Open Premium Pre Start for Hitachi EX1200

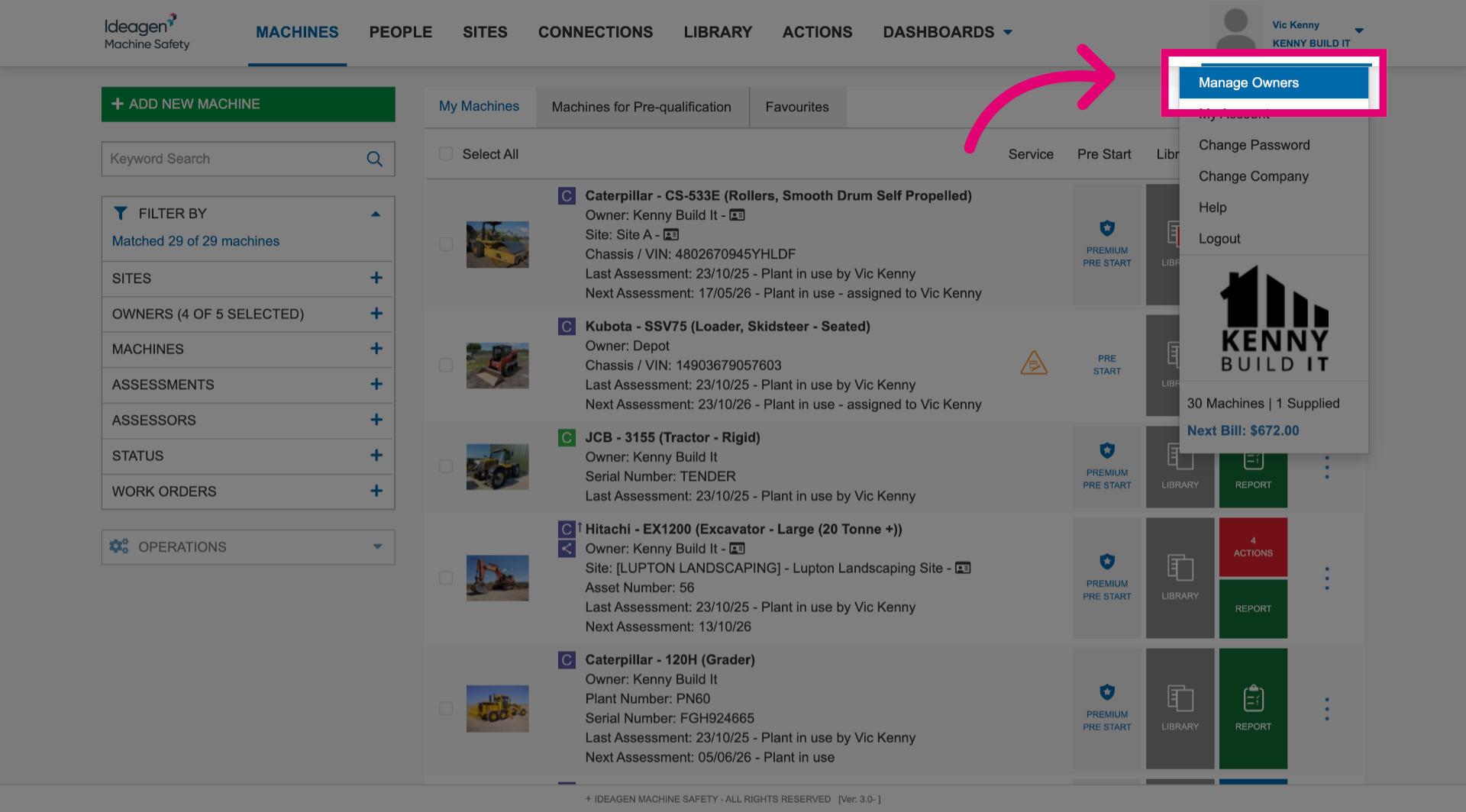1107,578
